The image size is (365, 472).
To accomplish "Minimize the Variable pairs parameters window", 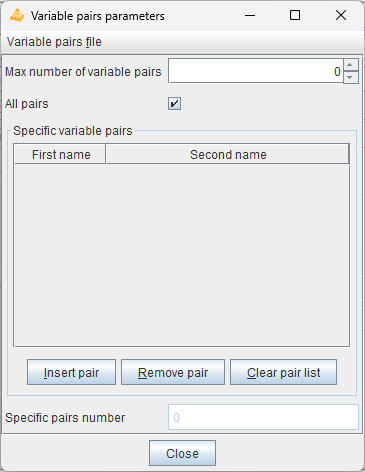I will [x=250, y=15].
